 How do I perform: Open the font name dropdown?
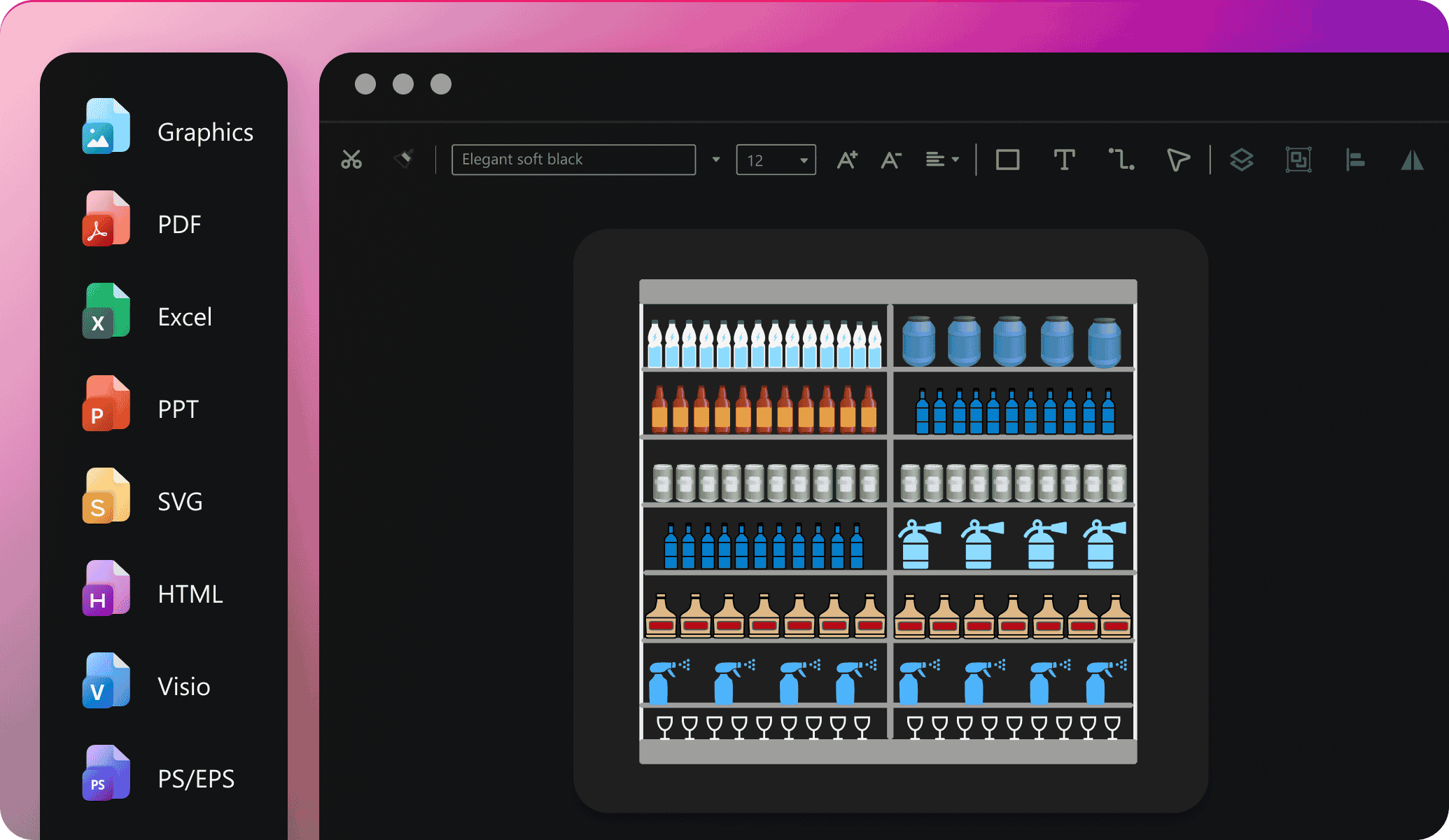pos(717,159)
